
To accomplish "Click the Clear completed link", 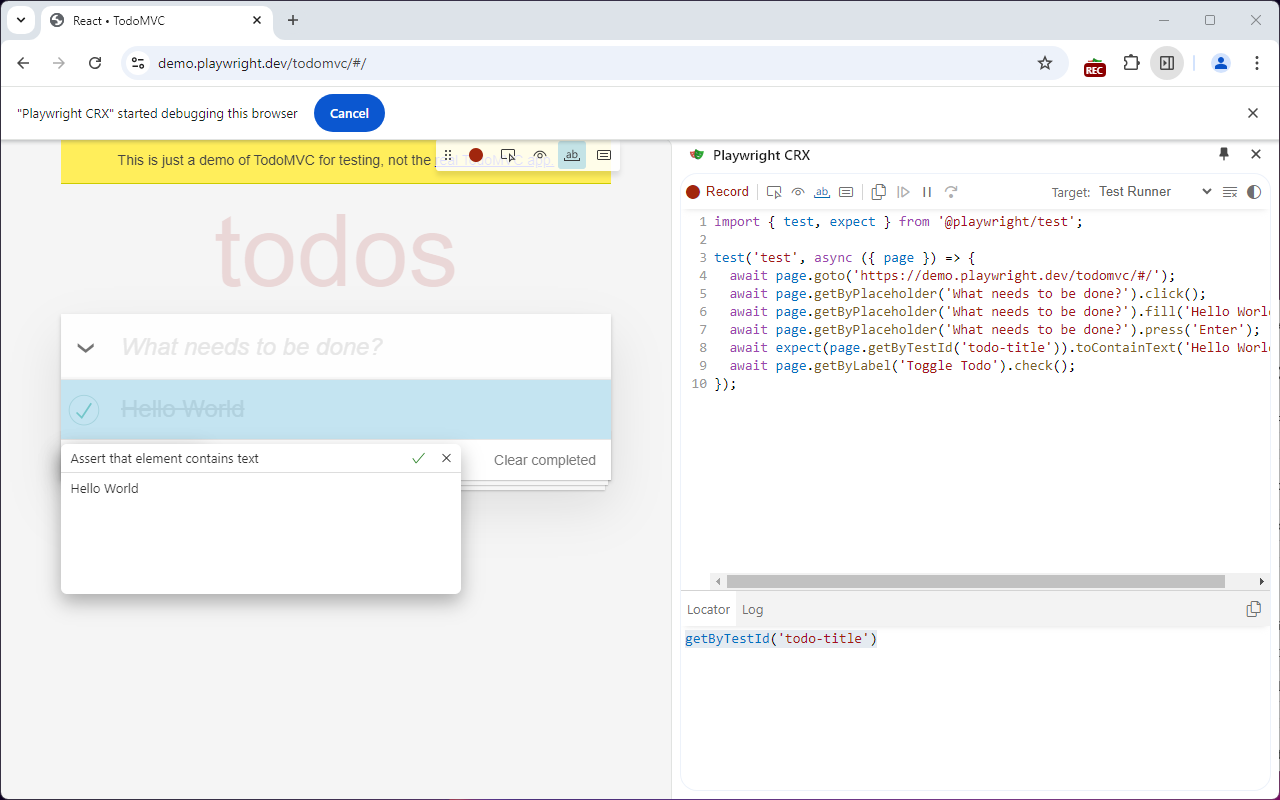I will (x=544, y=460).
